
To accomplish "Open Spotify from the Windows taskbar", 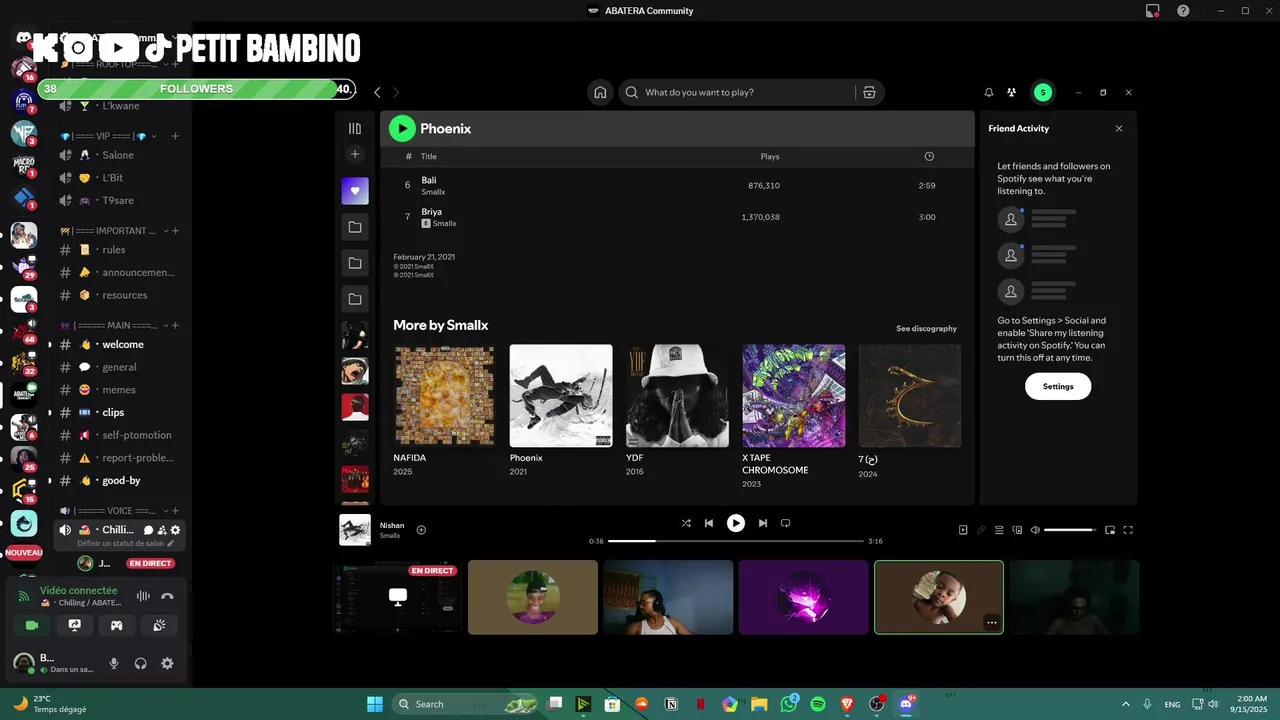I will [x=817, y=704].
